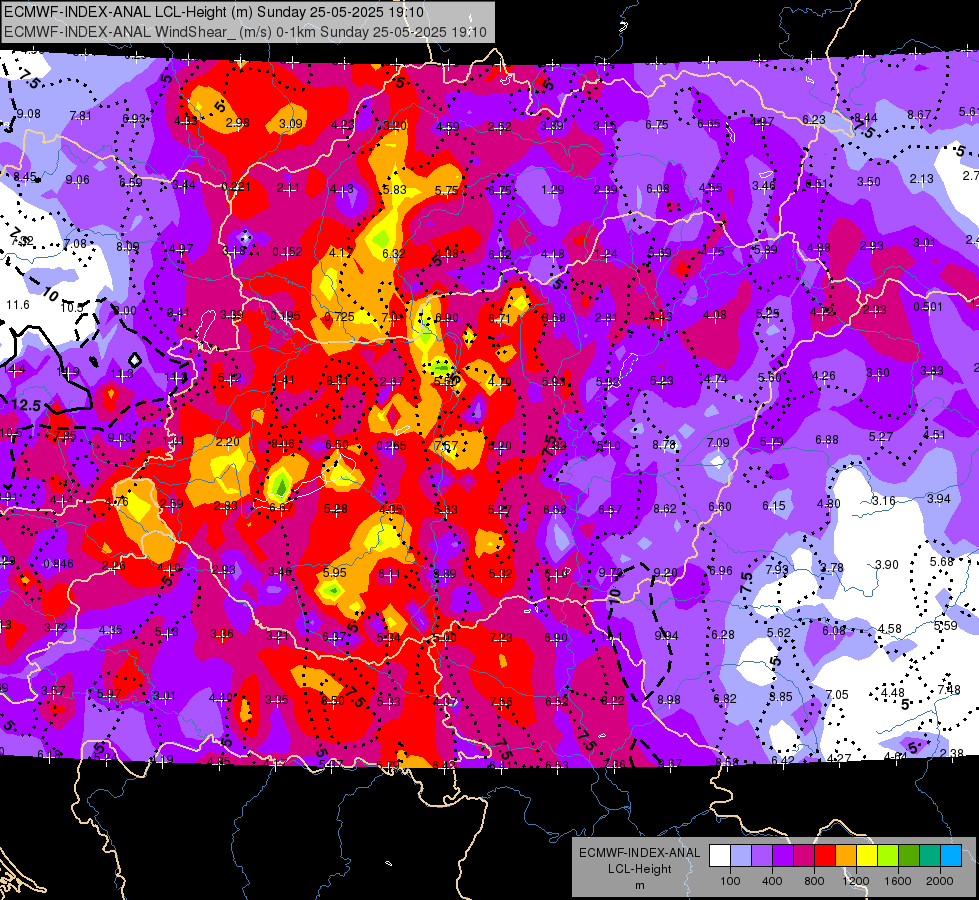Click the grid value '7.05'
The image size is (979, 900).
tap(837, 695)
